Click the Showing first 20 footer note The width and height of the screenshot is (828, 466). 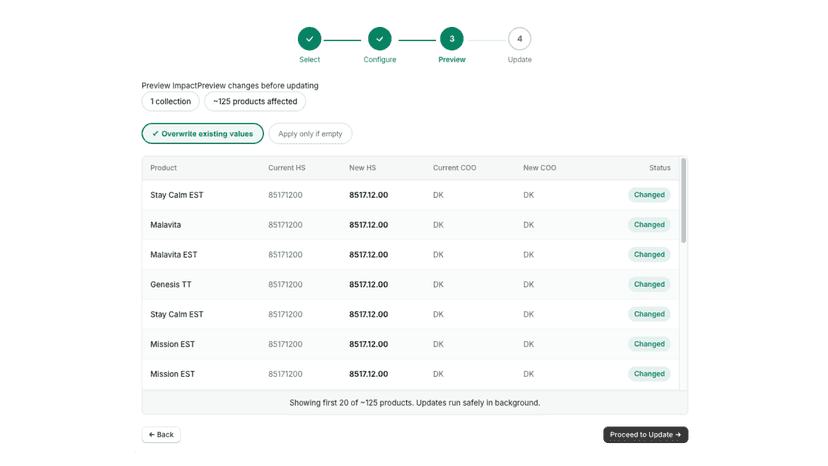[x=415, y=403]
